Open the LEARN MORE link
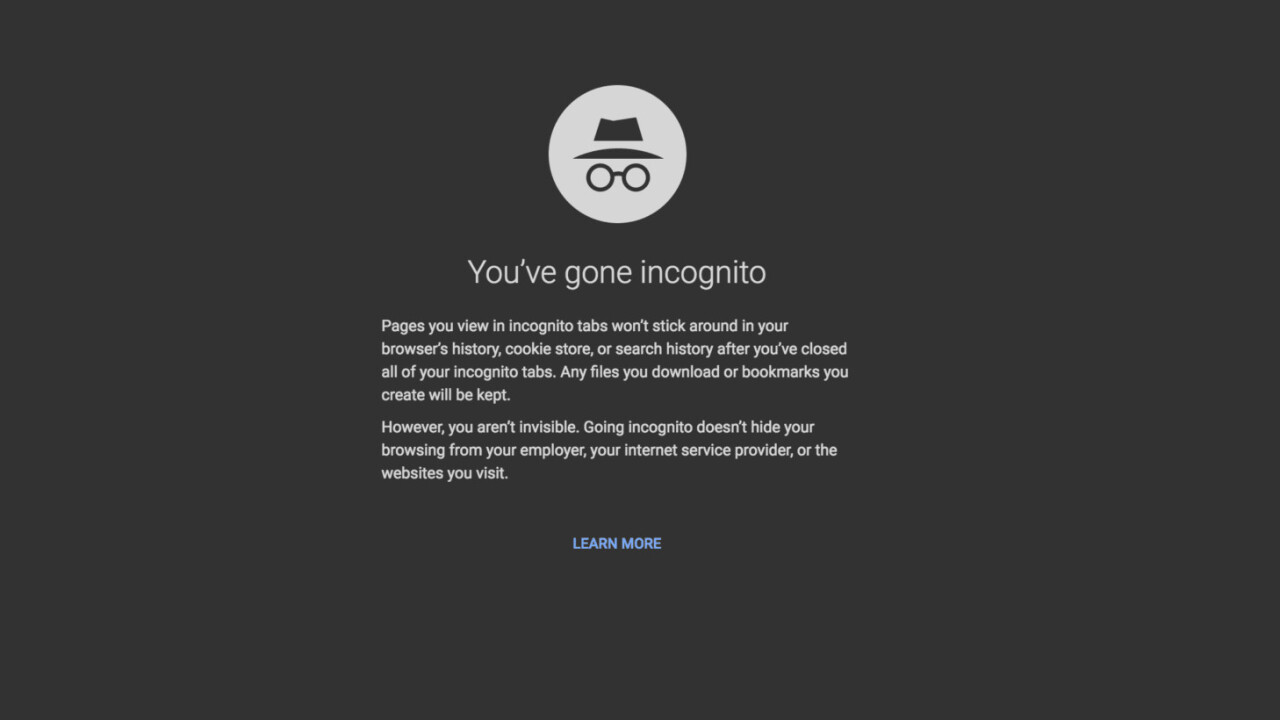Viewport: 1280px width, 720px height. pyautogui.click(x=616, y=544)
